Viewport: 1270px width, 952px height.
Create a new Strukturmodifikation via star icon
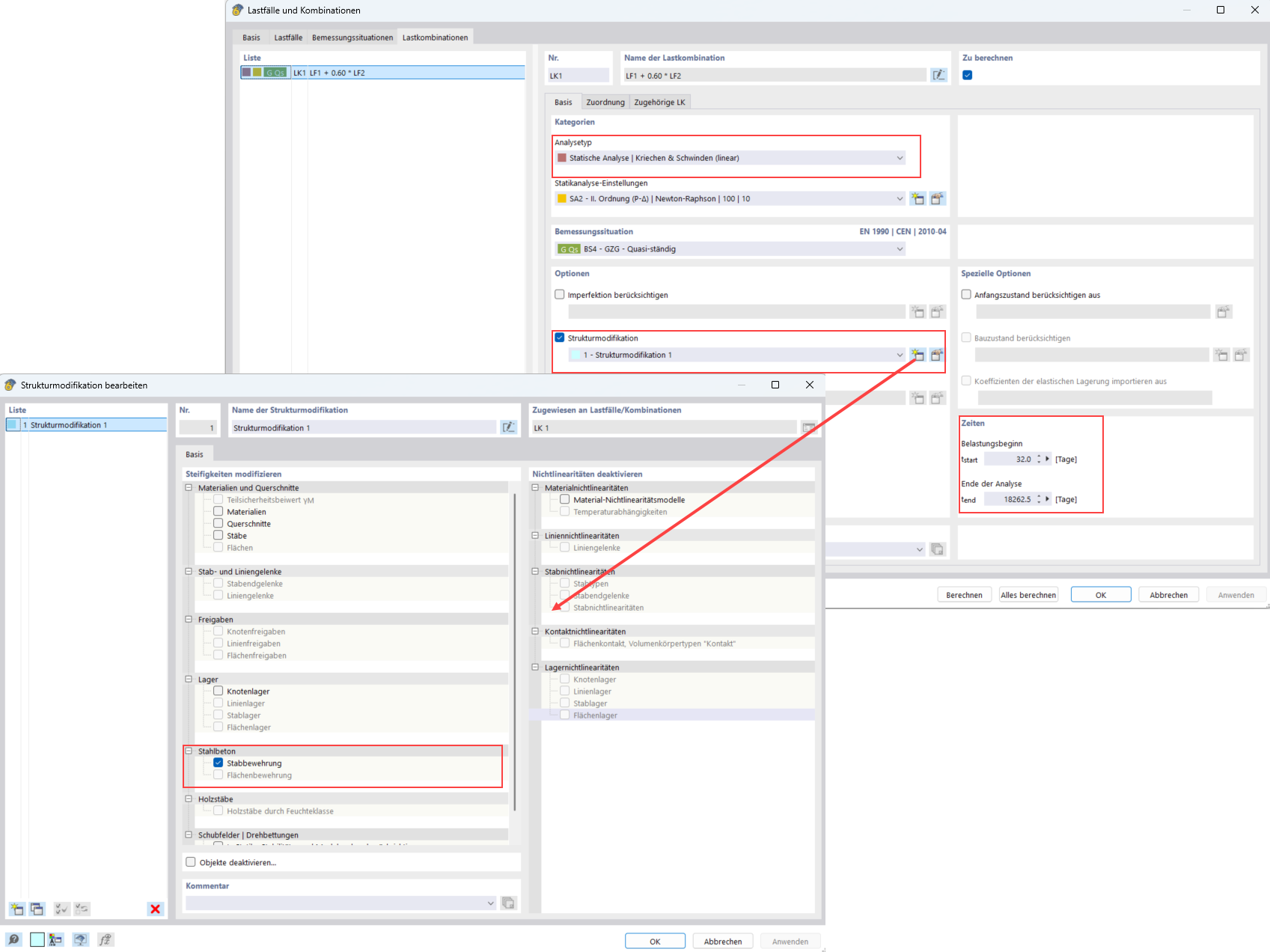(x=918, y=355)
